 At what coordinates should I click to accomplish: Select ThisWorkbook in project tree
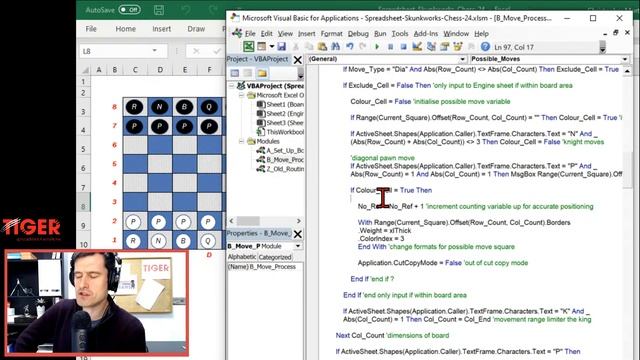click(x=280, y=132)
